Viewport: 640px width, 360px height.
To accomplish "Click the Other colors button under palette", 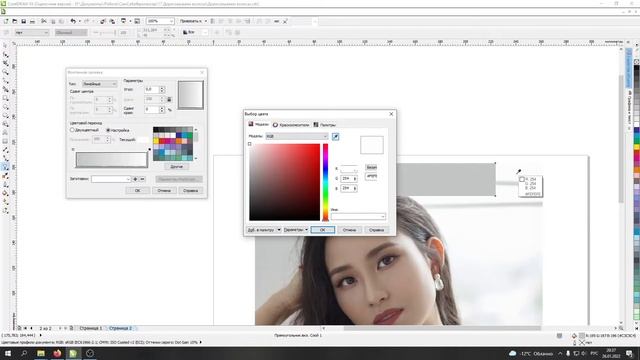I will 176,167.
